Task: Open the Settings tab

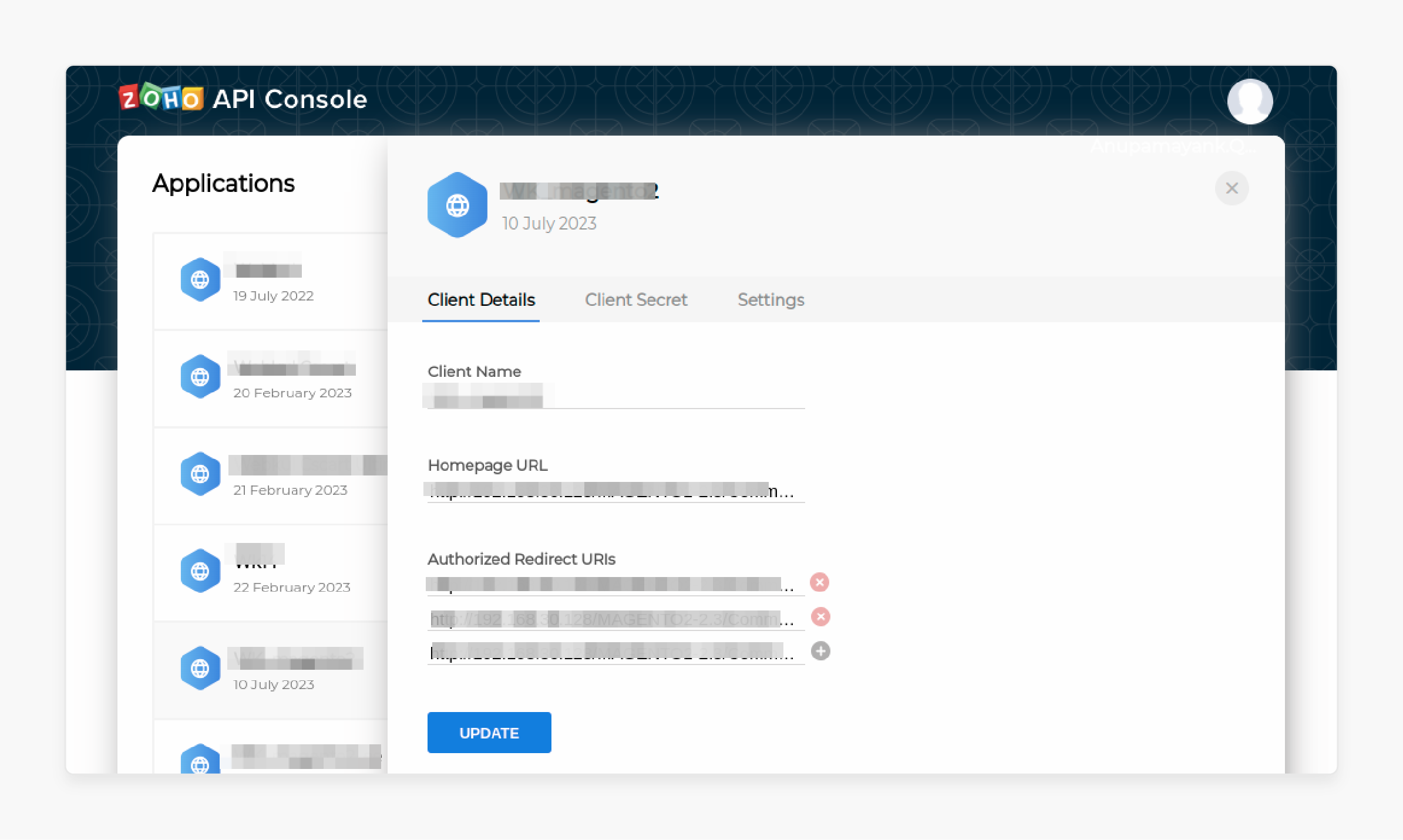Action: 771,299
